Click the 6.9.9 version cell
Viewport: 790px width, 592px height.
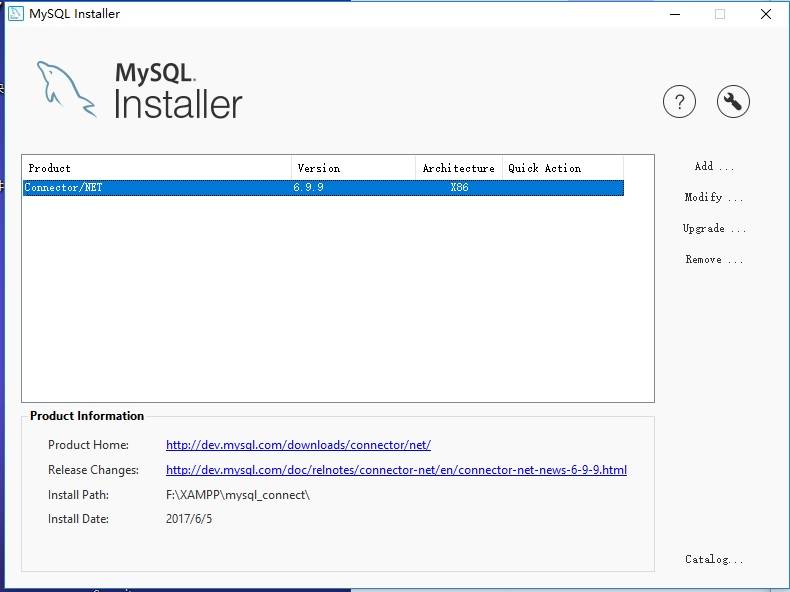[308, 187]
